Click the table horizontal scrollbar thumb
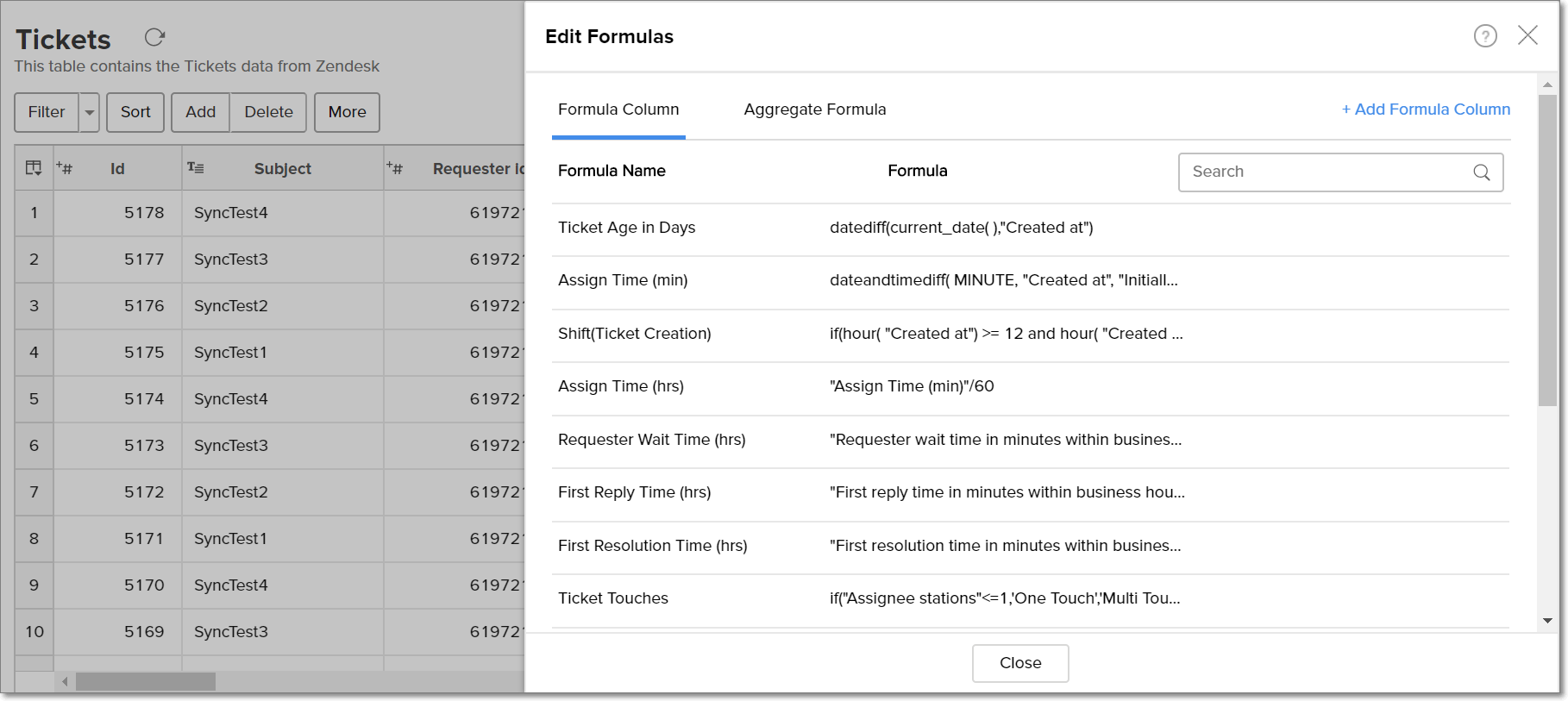Viewport: 1568px width, 701px height. (x=145, y=682)
